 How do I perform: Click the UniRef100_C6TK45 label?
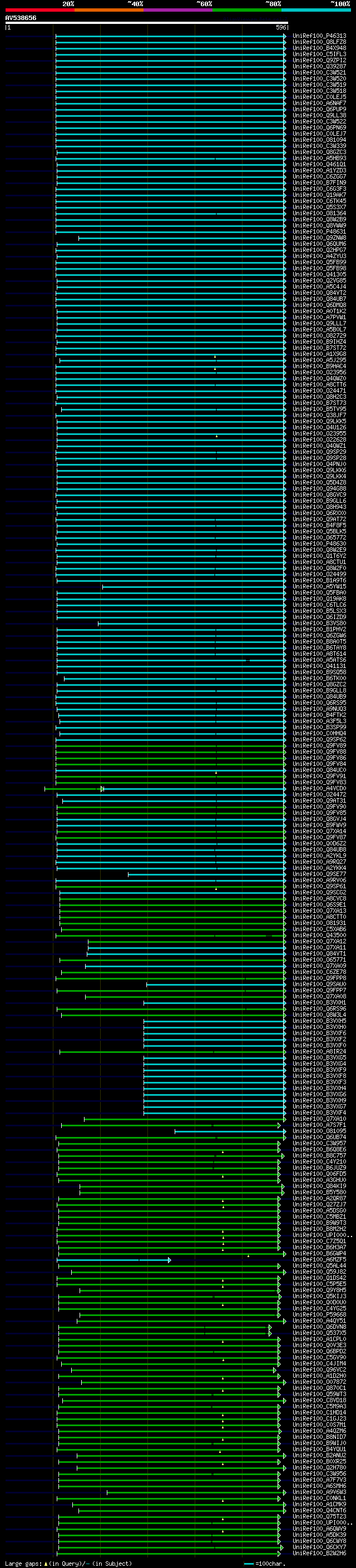pyautogui.click(x=319, y=201)
